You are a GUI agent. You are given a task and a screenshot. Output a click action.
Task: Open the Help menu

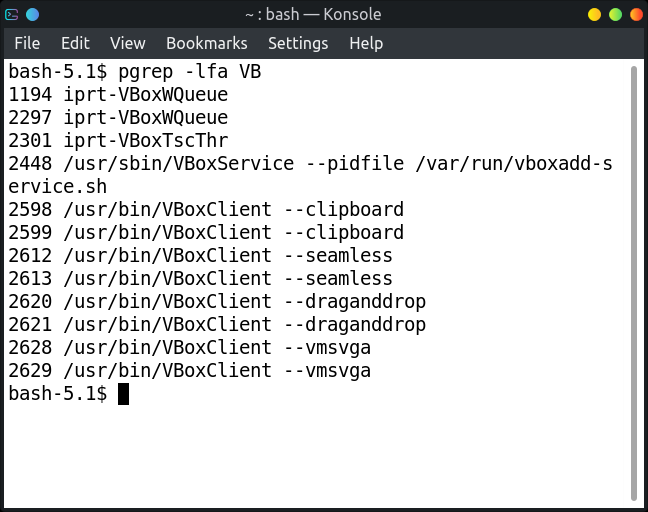point(366,43)
